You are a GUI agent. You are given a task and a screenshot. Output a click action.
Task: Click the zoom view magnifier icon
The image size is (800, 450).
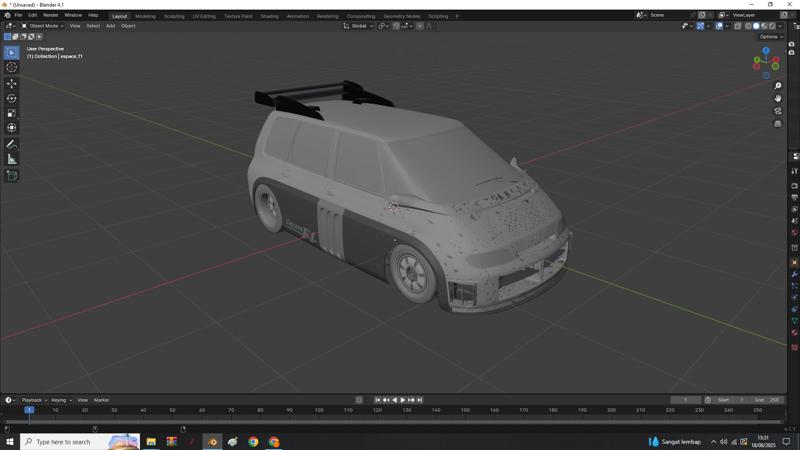pyautogui.click(x=778, y=86)
